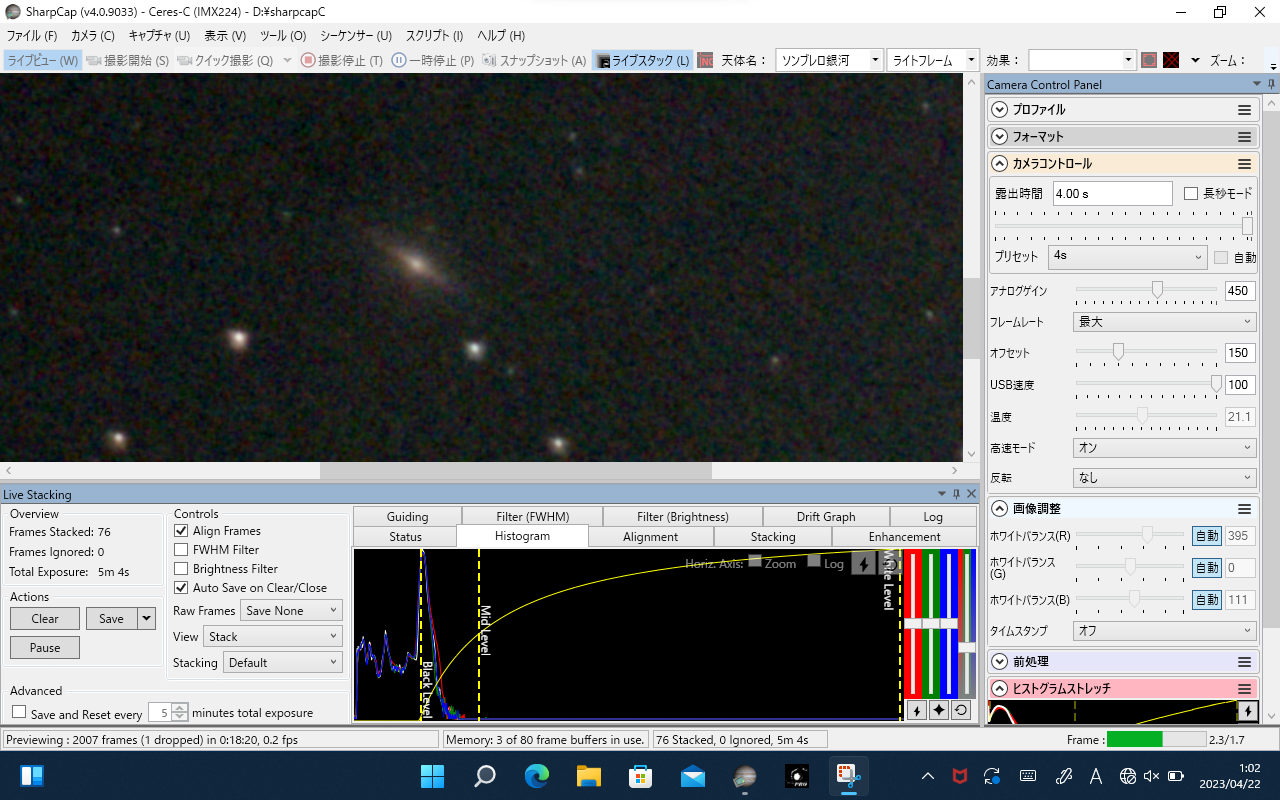Image resolution: width=1280 pixels, height=800 pixels.
Task: Click the red reticule overlay icon in the toolbar
Action: [1149, 60]
